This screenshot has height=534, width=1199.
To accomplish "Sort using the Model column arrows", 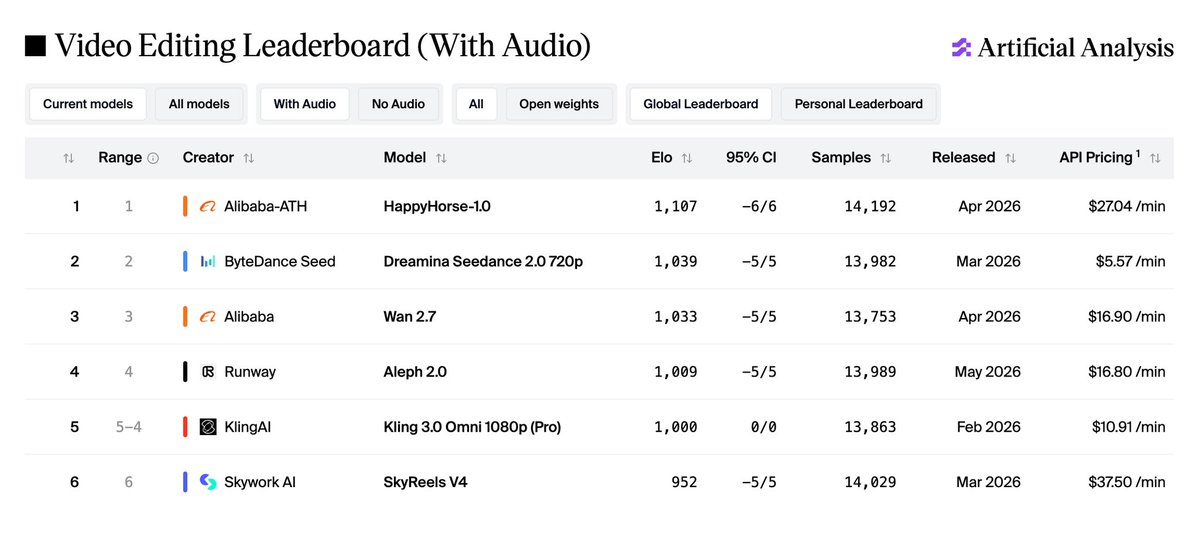I will tap(441, 158).
